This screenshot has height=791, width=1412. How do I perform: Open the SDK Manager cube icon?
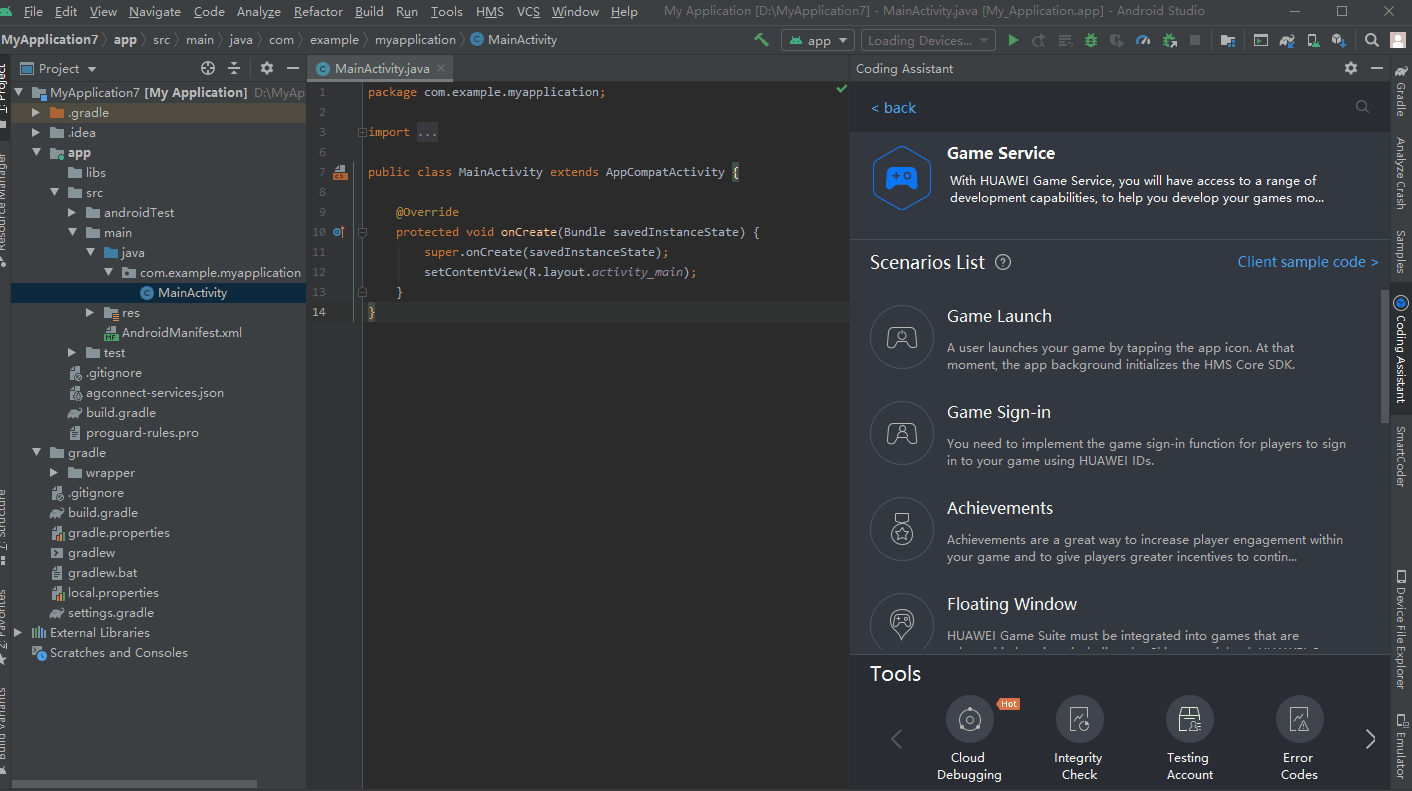coord(1338,40)
